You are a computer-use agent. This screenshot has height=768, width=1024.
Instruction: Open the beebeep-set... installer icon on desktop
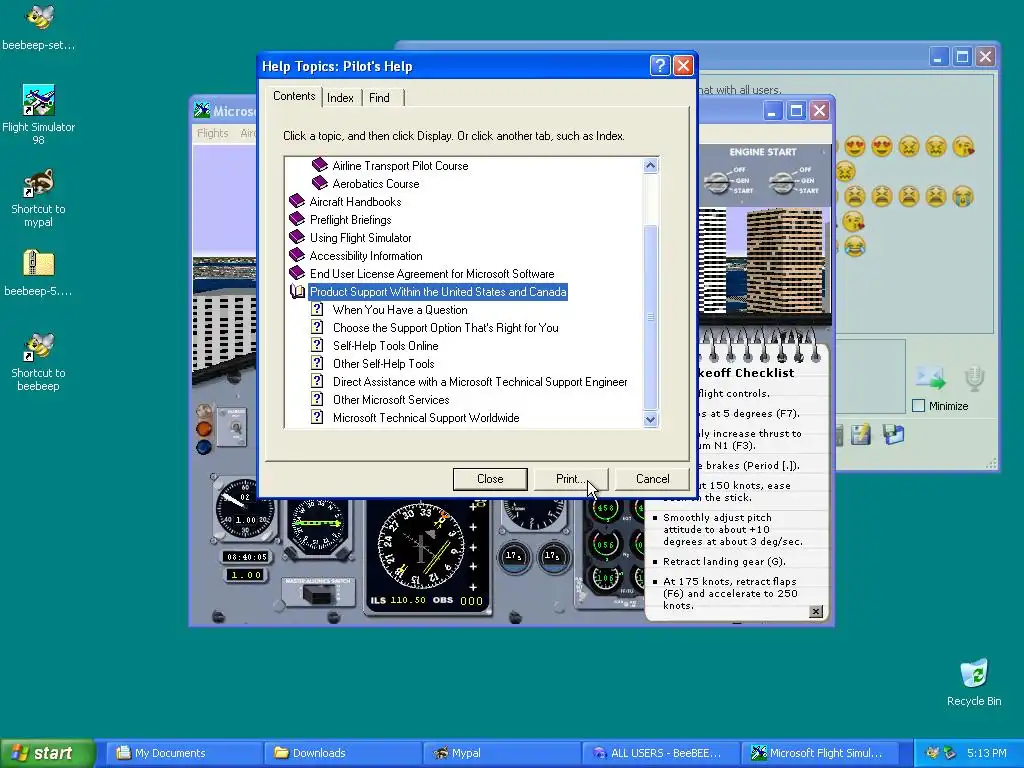click(39, 27)
